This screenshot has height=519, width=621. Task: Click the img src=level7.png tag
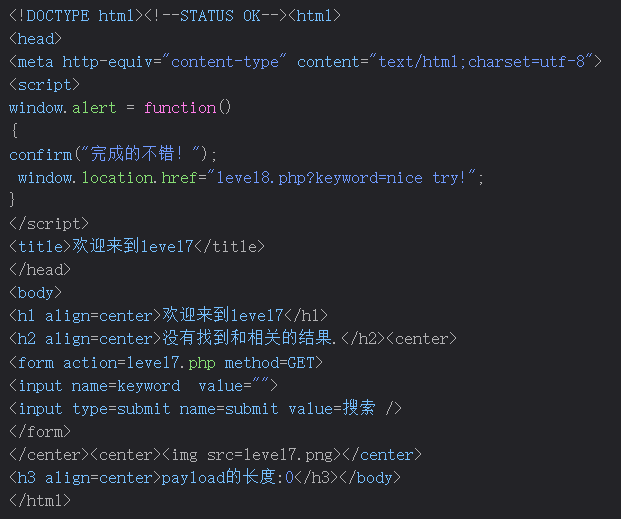pos(251,454)
